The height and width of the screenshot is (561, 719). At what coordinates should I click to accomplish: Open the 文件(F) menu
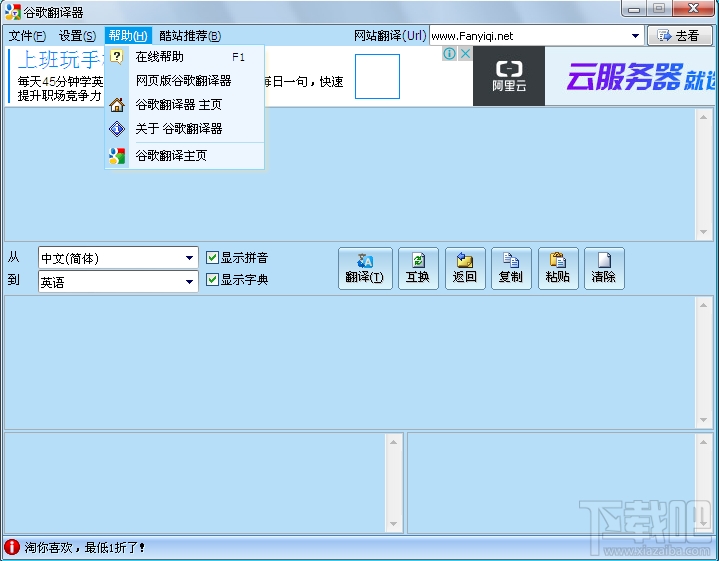(27, 36)
